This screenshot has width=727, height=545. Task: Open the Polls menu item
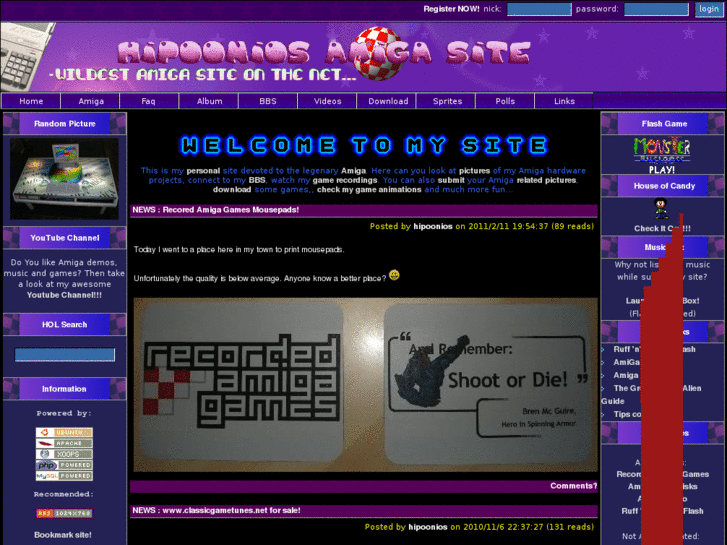coord(505,101)
